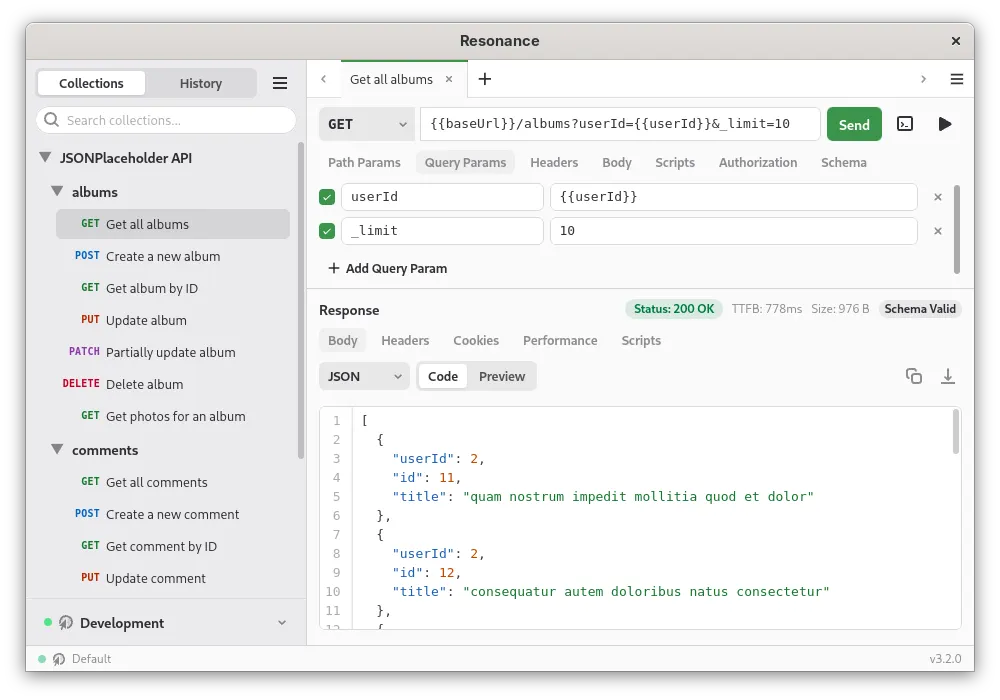Open the main menu at top right
Image resolution: width=1000 pixels, height=700 pixels.
tap(956, 79)
